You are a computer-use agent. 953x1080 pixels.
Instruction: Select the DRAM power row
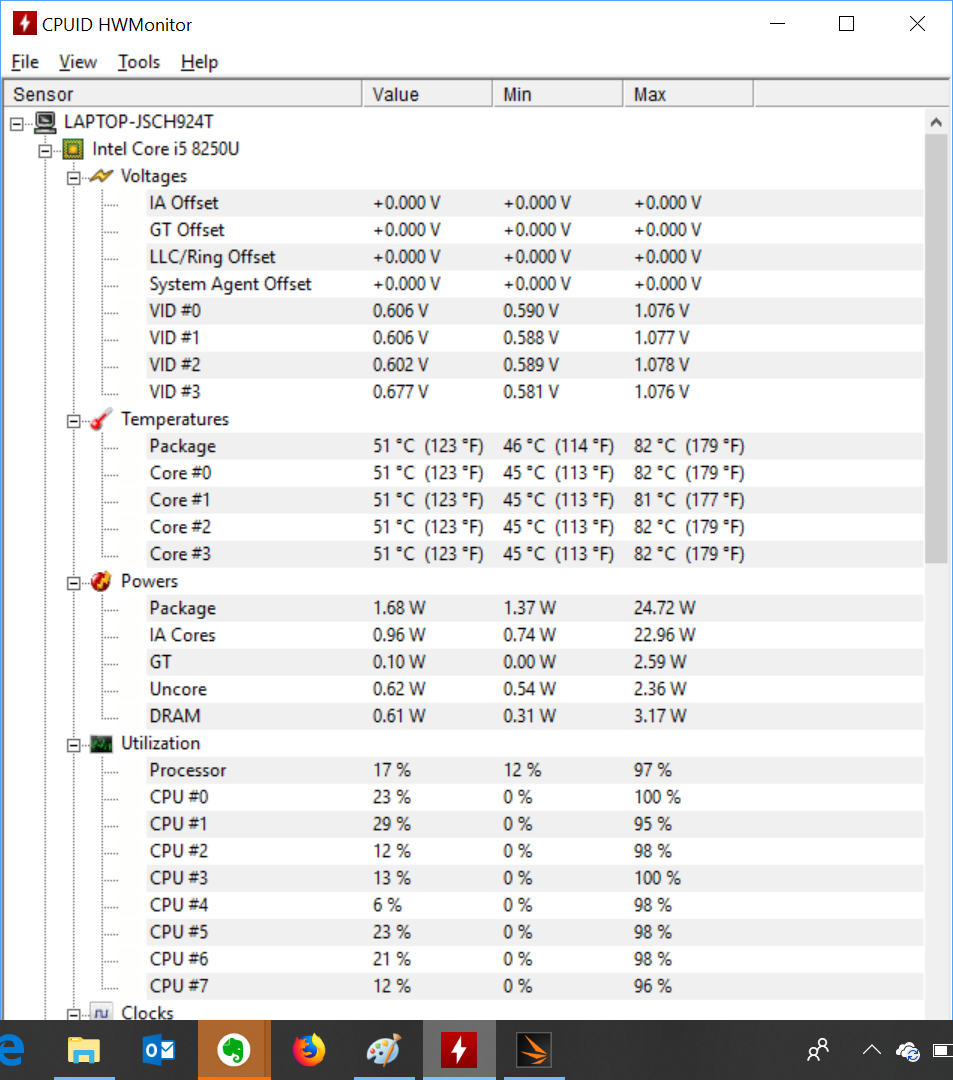click(x=535, y=716)
